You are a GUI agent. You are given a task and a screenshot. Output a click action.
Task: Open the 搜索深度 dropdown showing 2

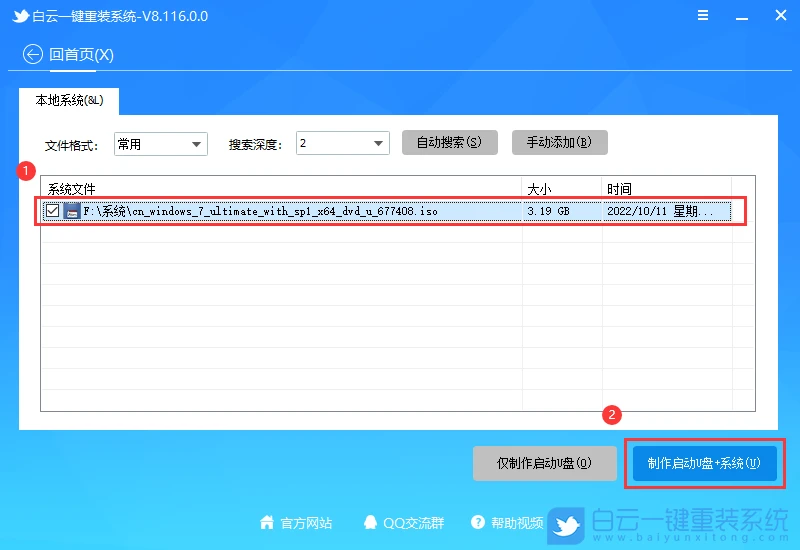pos(343,143)
